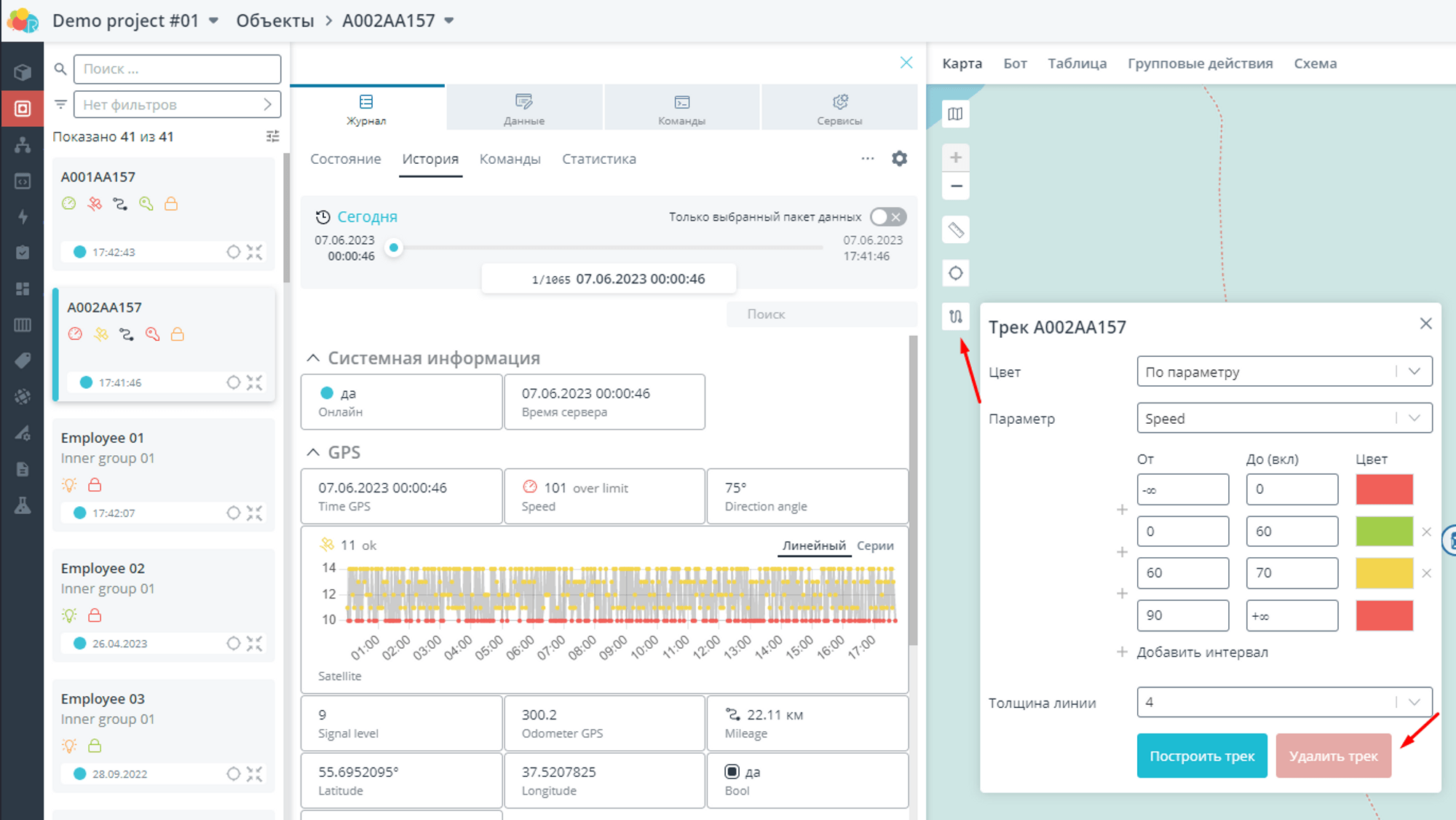Switch satellite chart to Линейный mode
Image resolution: width=1456 pixels, height=820 pixels.
click(x=814, y=545)
